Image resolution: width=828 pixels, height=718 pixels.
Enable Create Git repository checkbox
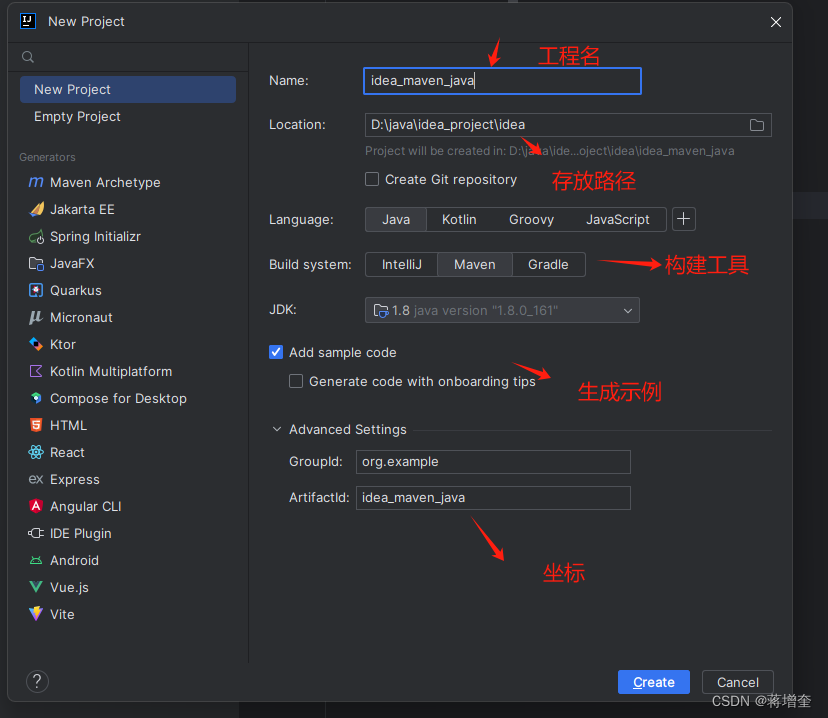click(x=372, y=180)
